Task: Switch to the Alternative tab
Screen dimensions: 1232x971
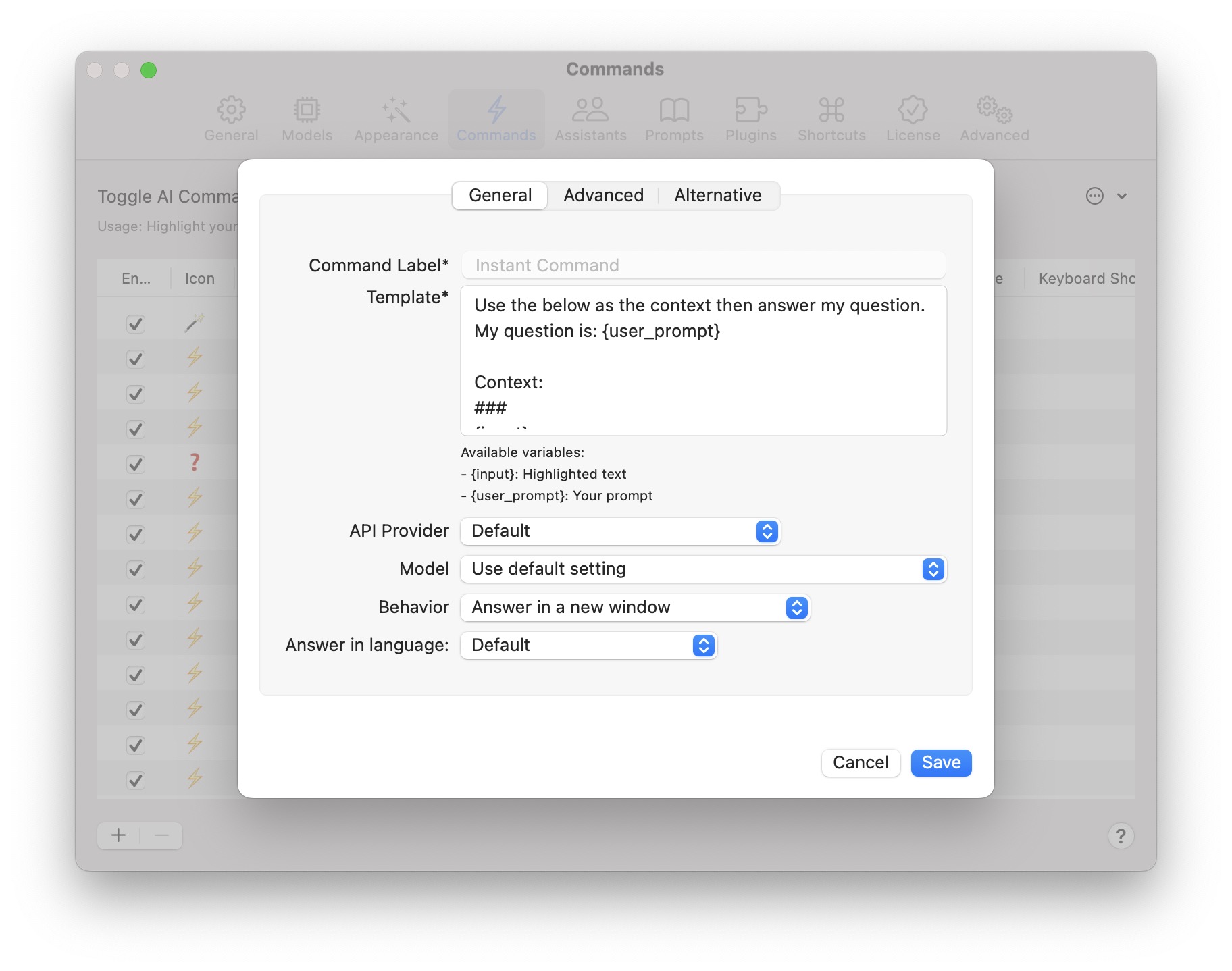Action: (717, 196)
